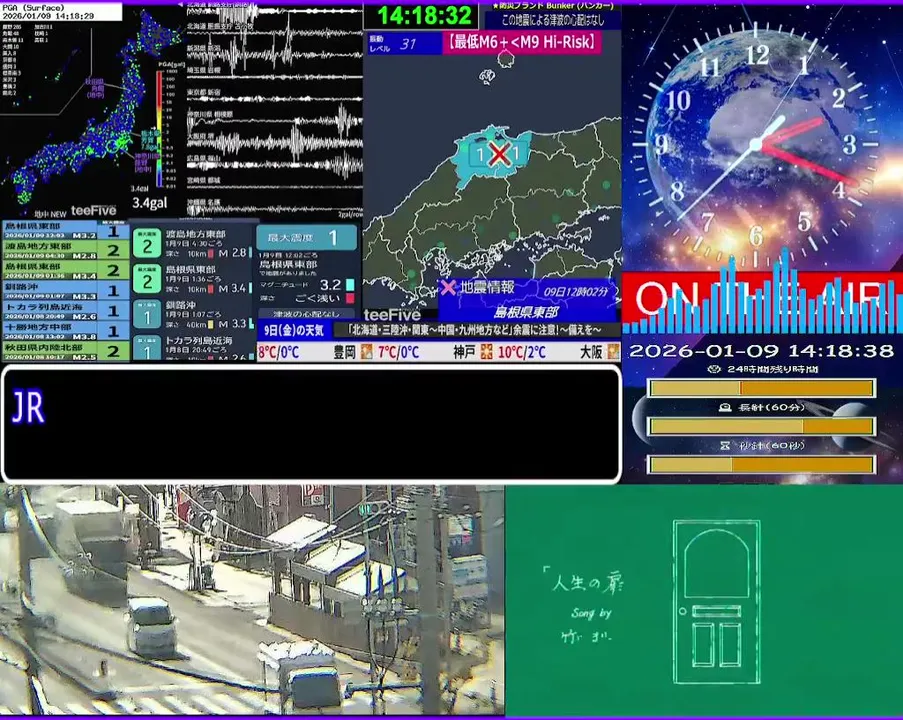Image resolution: width=903 pixels, height=720 pixels.
Task: Click the 「人生の扉」 song title text
Action: click(x=585, y=581)
